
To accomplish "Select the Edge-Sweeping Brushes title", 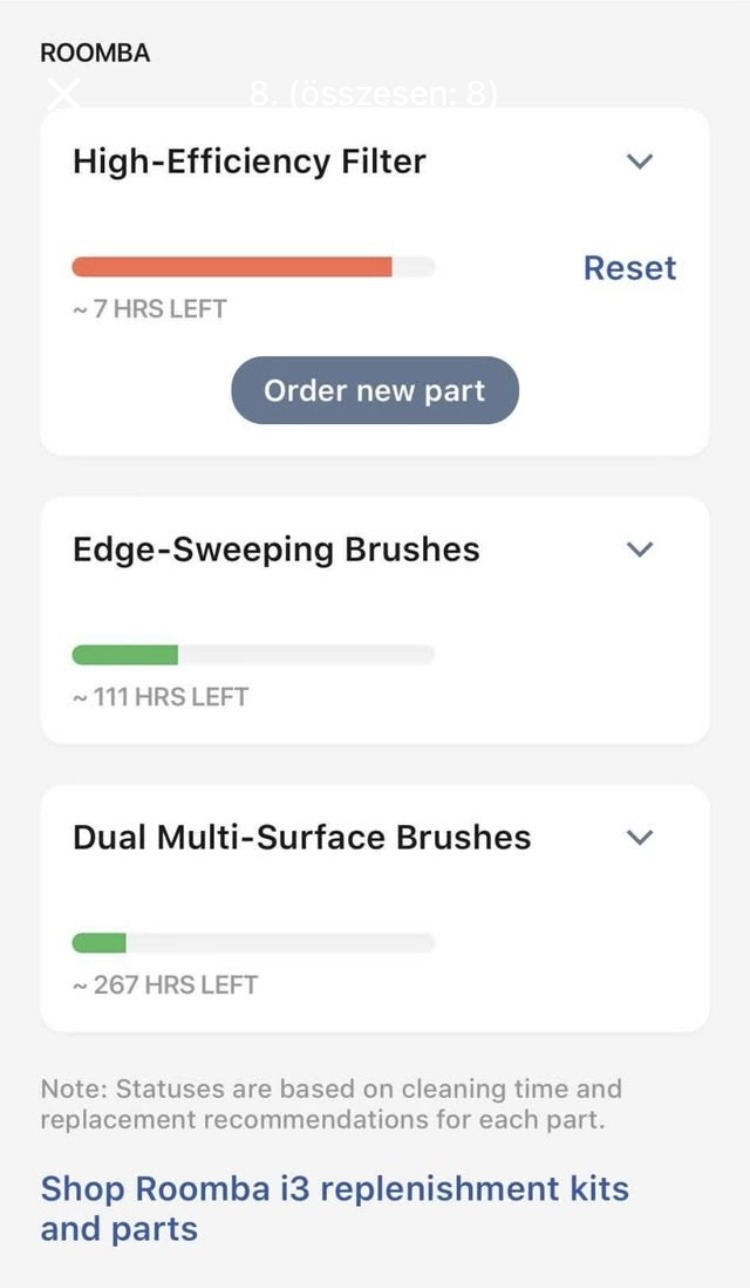I will (276, 549).
